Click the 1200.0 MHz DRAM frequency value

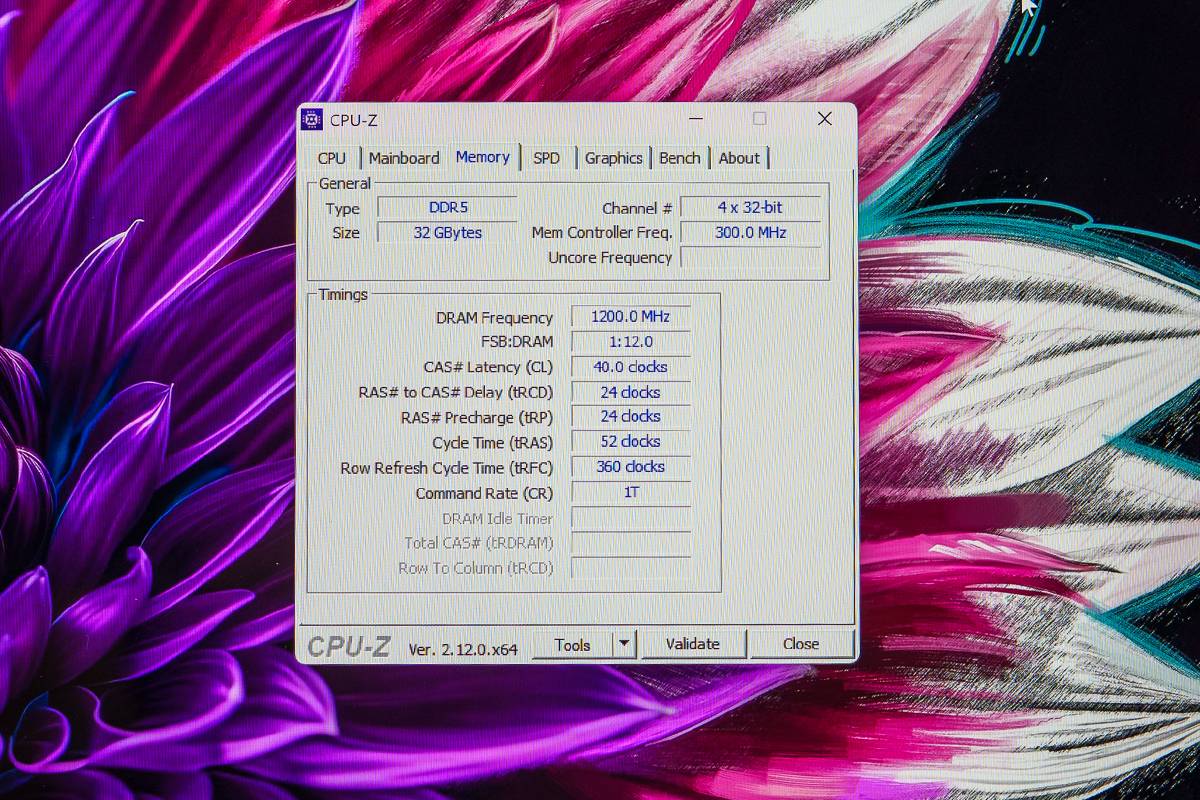(x=630, y=317)
